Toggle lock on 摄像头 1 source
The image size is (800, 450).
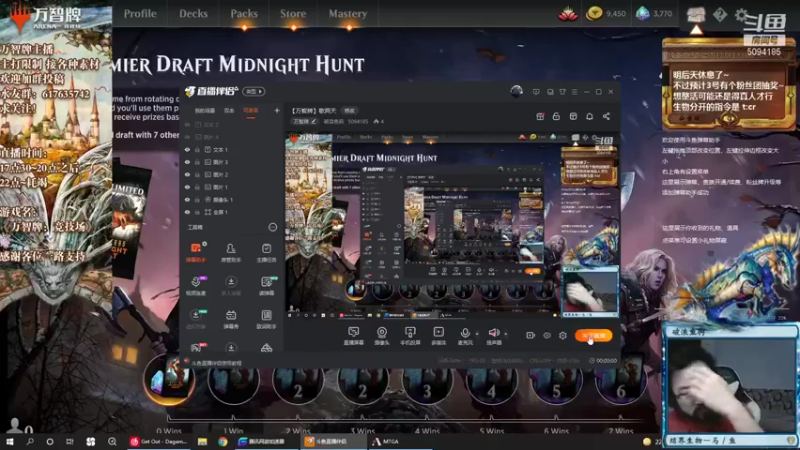click(197, 199)
